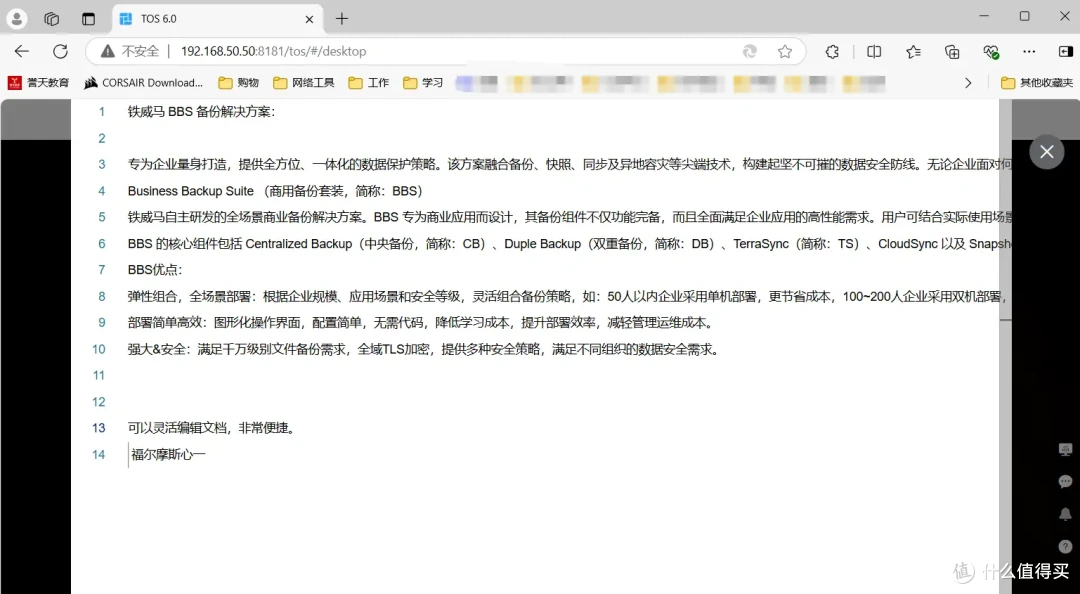Open the 誉天教育 bookmark
Viewport: 1080px width, 594px height.
click(x=39, y=83)
